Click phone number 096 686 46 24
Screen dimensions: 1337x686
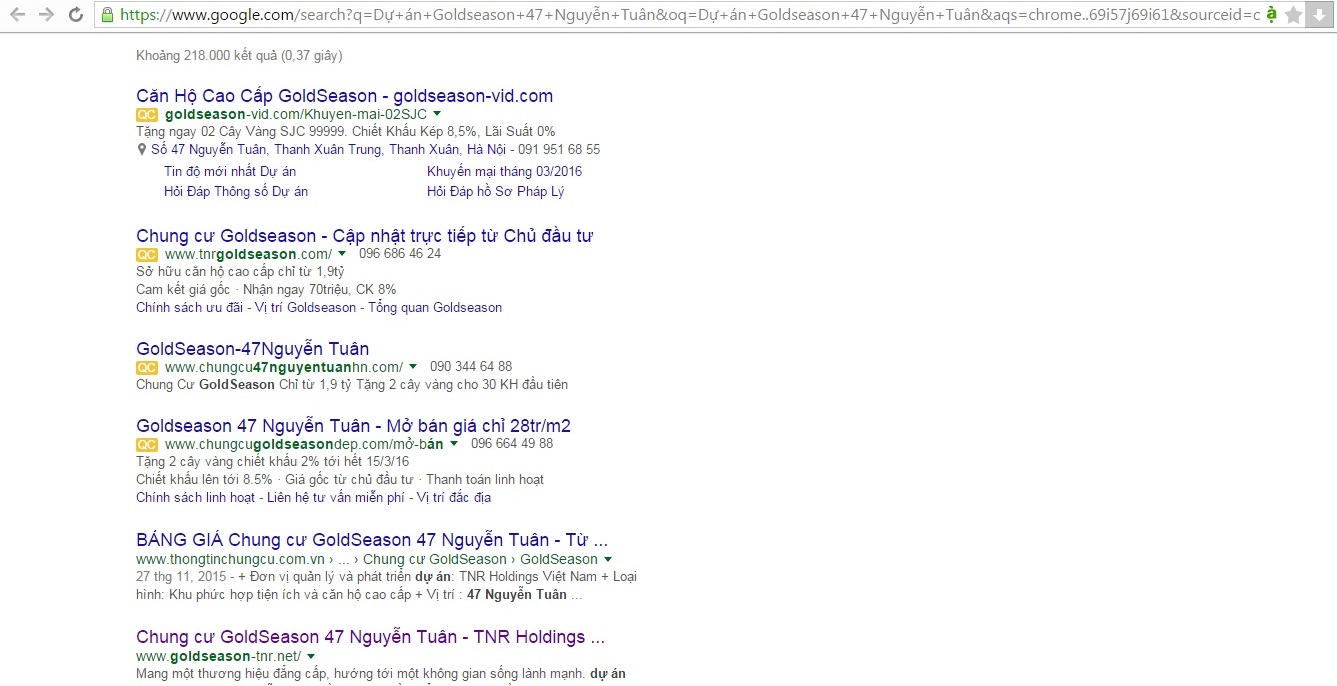point(400,254)
